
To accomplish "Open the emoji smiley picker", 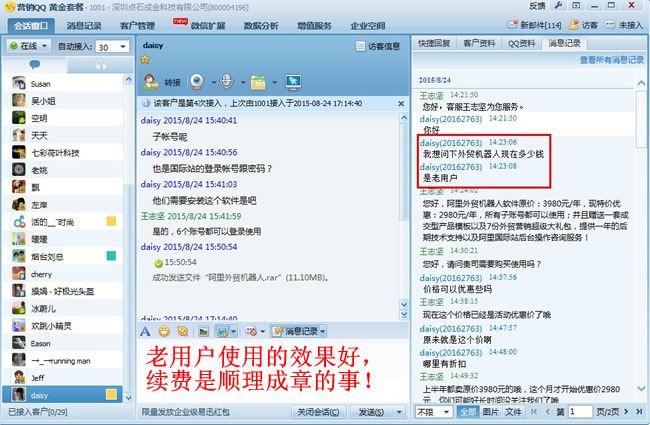I will point(164,331).
